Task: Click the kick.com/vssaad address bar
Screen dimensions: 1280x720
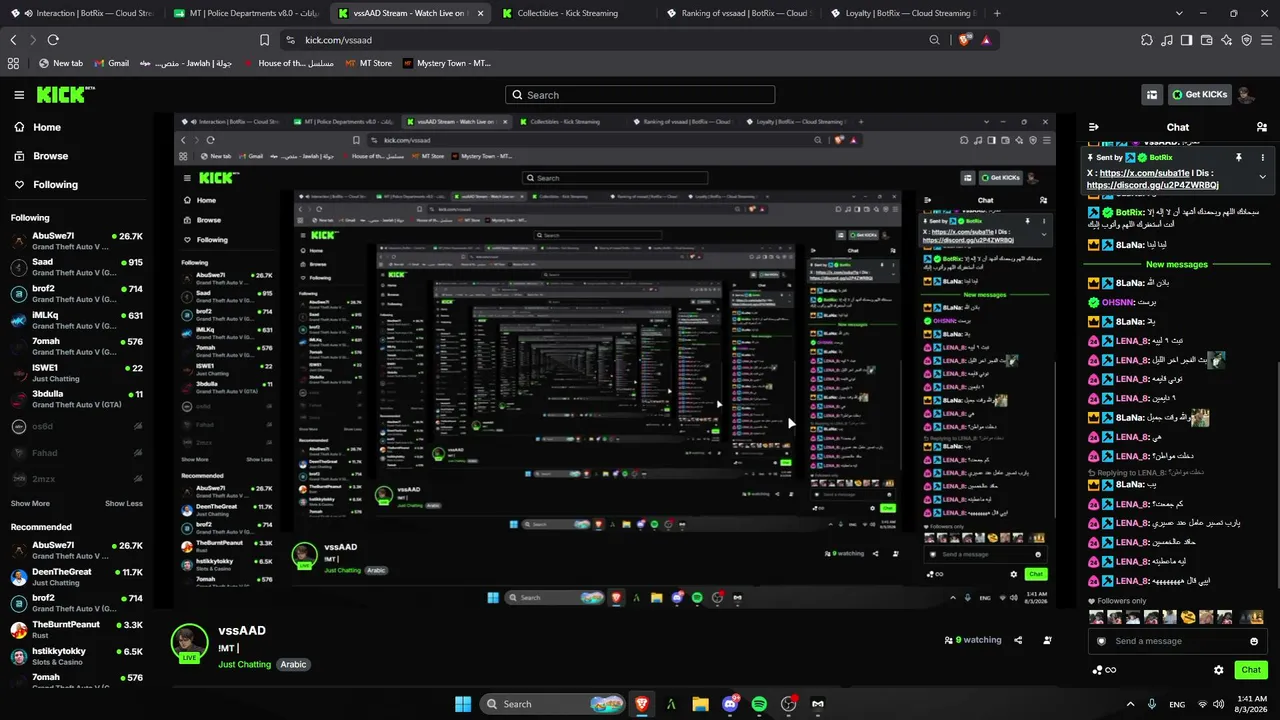Action: pyautogui.click(x=600, y=40)
